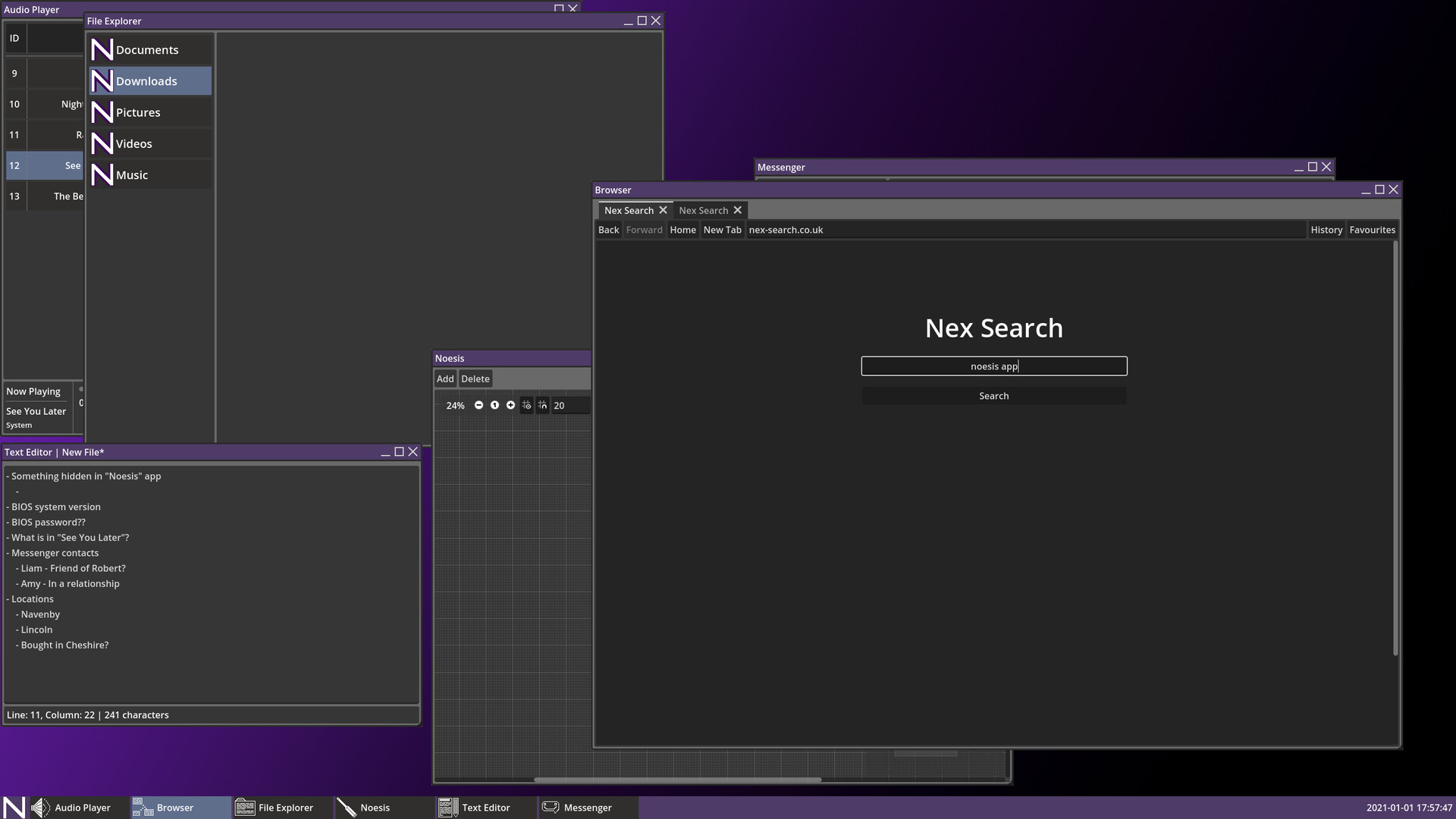1456x819 pixels.
Task: Click the snap distance field showing 20
Action: 569,406
